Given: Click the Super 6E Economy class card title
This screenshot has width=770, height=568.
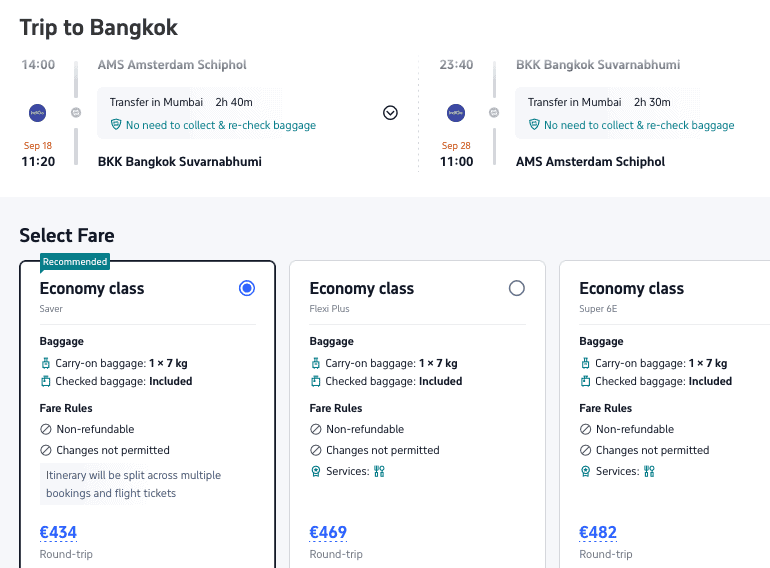Looking at the screenshot, I should (x=631, y=288).
